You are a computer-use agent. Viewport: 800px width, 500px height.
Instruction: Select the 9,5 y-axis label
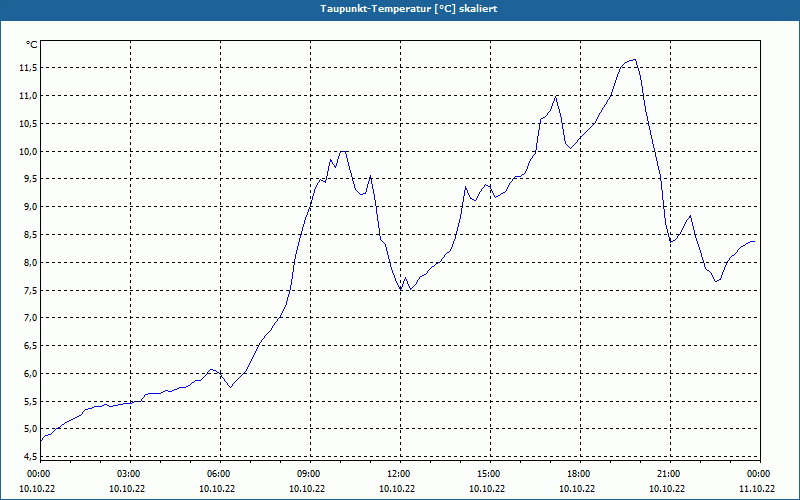(x=30, y=179)
